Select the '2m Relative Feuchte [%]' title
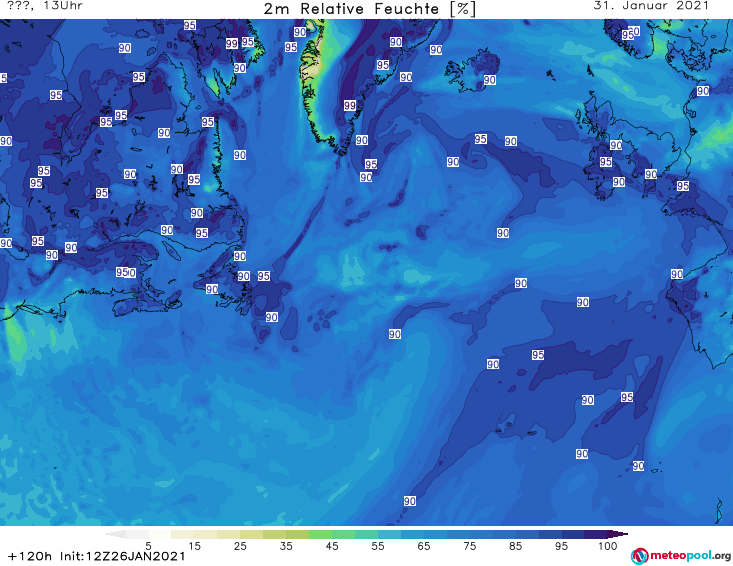Image resolution: width=733 pixels, height=566 pixels. coord(370,9)
